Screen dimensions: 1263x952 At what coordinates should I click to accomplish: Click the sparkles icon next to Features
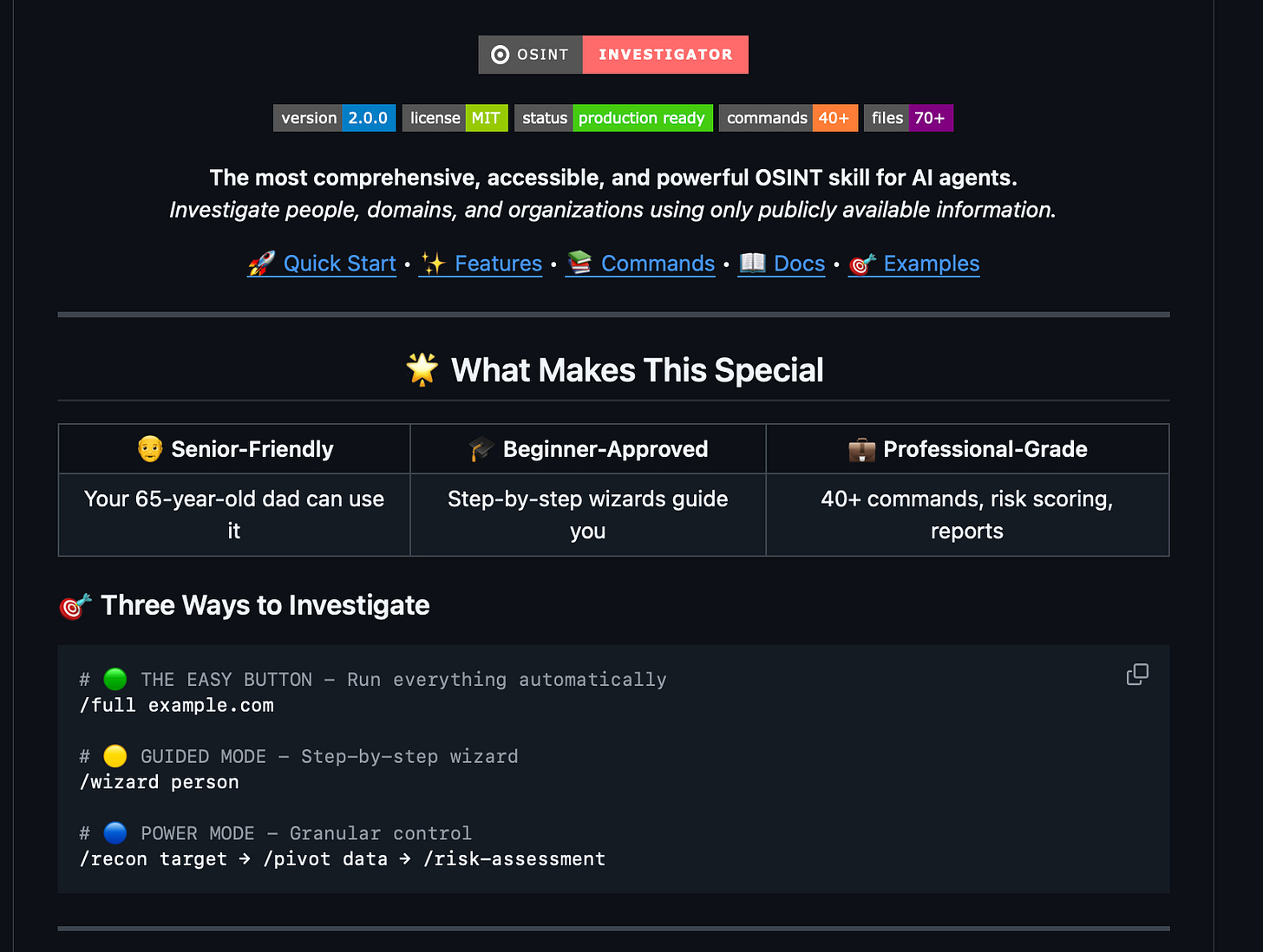coord(436,263)
